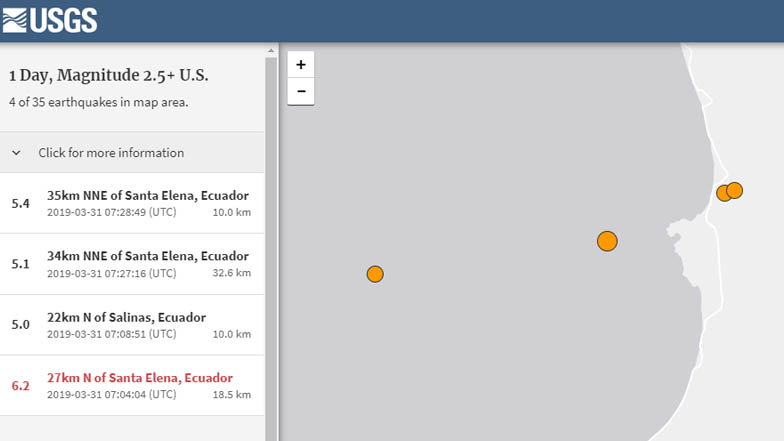Click the left marker of the overlapping coastal pair
The width and height of the screenshot is (784, 441).
[723, 193]
